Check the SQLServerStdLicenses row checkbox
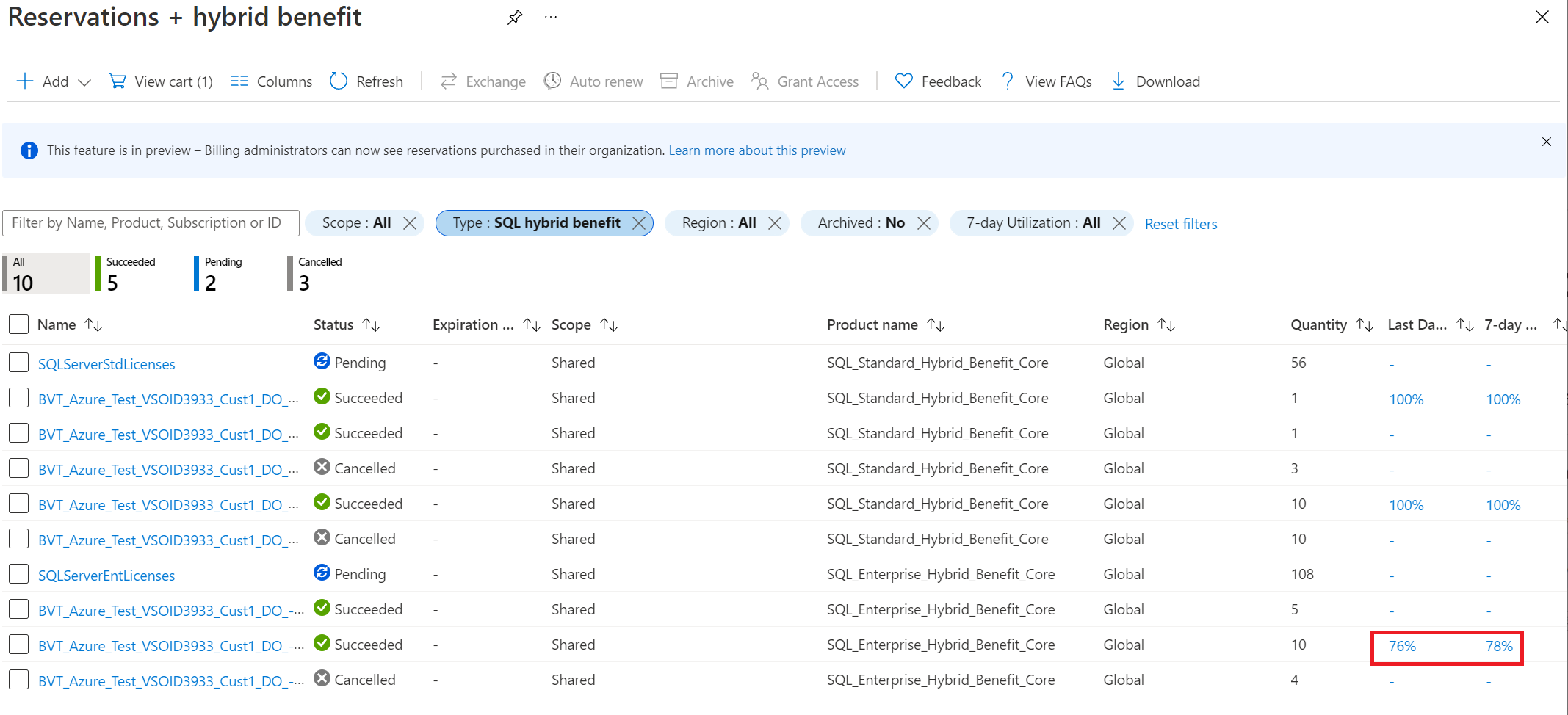Image resolution: width=1568 pixels, height=715 pixels. click(x=19, y=363)
